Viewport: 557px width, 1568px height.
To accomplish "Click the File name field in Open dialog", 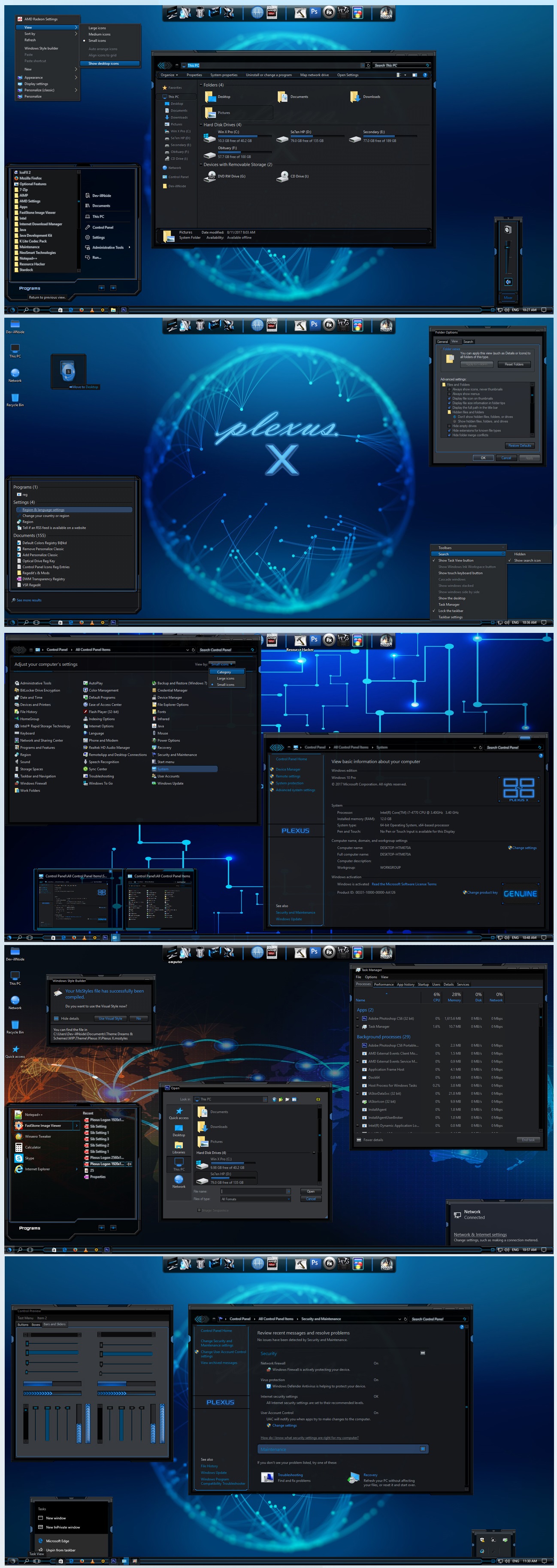I will click(x=255, y=1191).
